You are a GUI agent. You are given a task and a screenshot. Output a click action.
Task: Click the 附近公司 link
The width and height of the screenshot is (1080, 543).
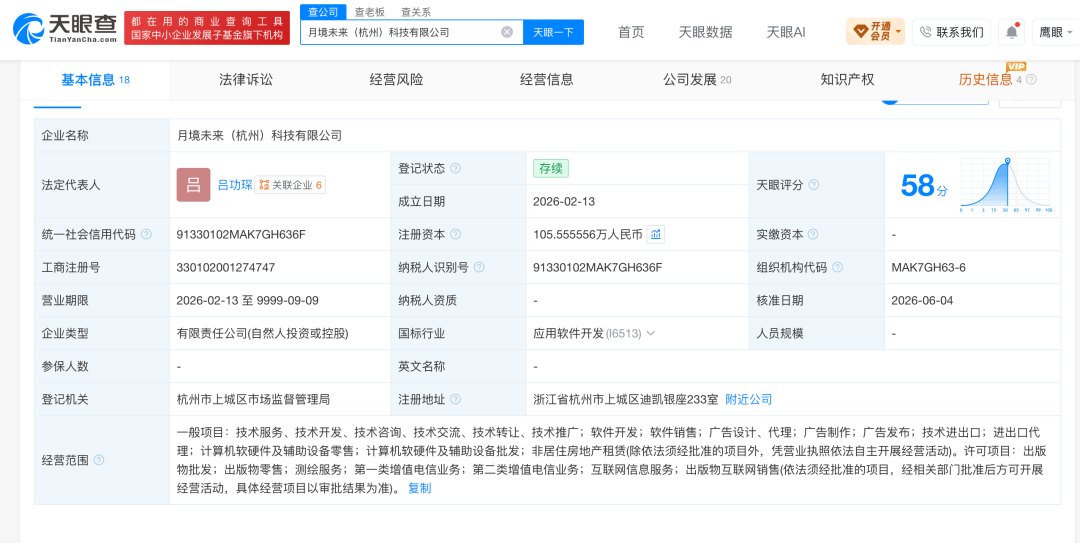click(x=749, y=399)
